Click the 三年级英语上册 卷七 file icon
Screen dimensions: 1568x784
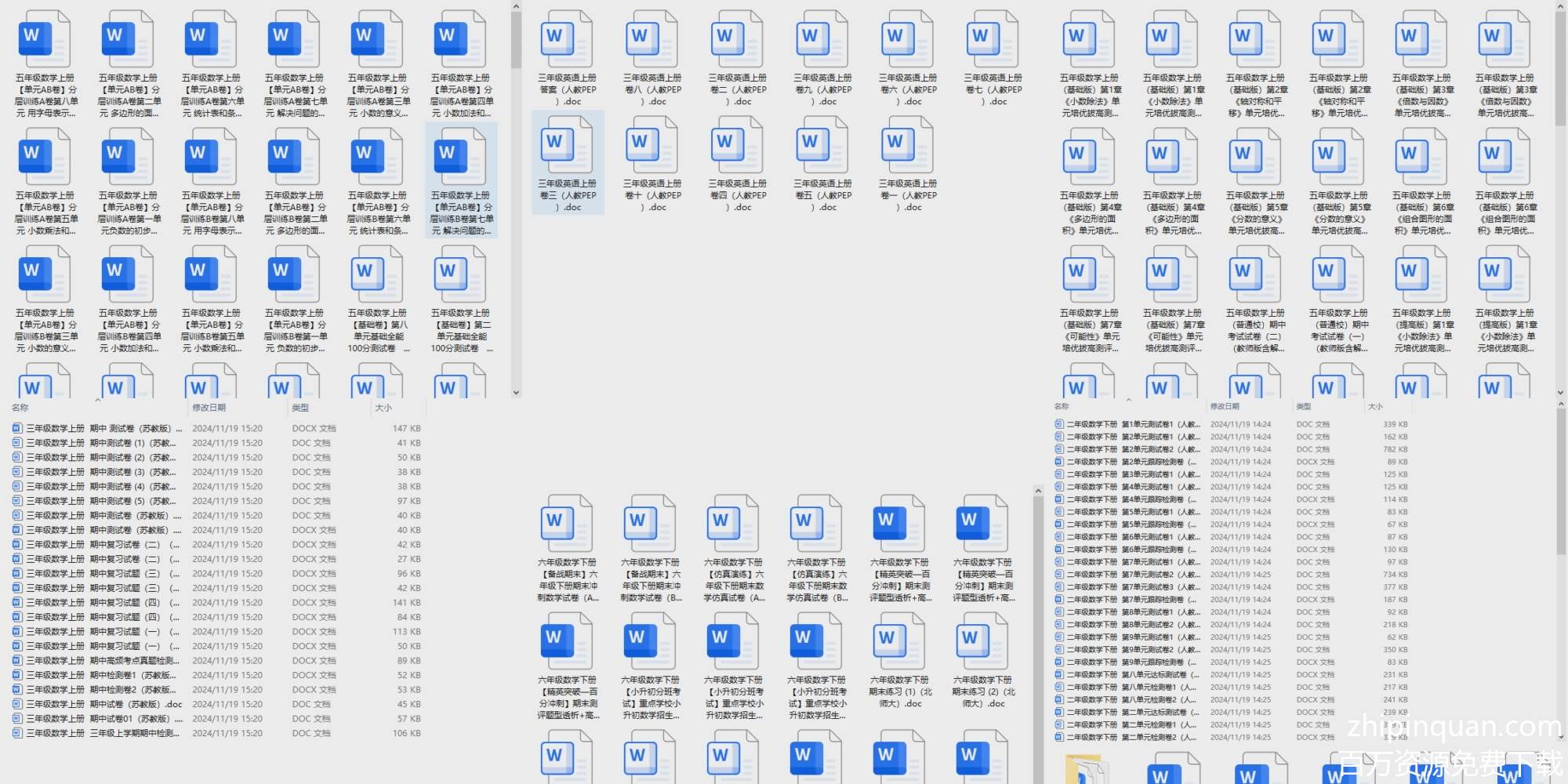[x=993, y=39]
